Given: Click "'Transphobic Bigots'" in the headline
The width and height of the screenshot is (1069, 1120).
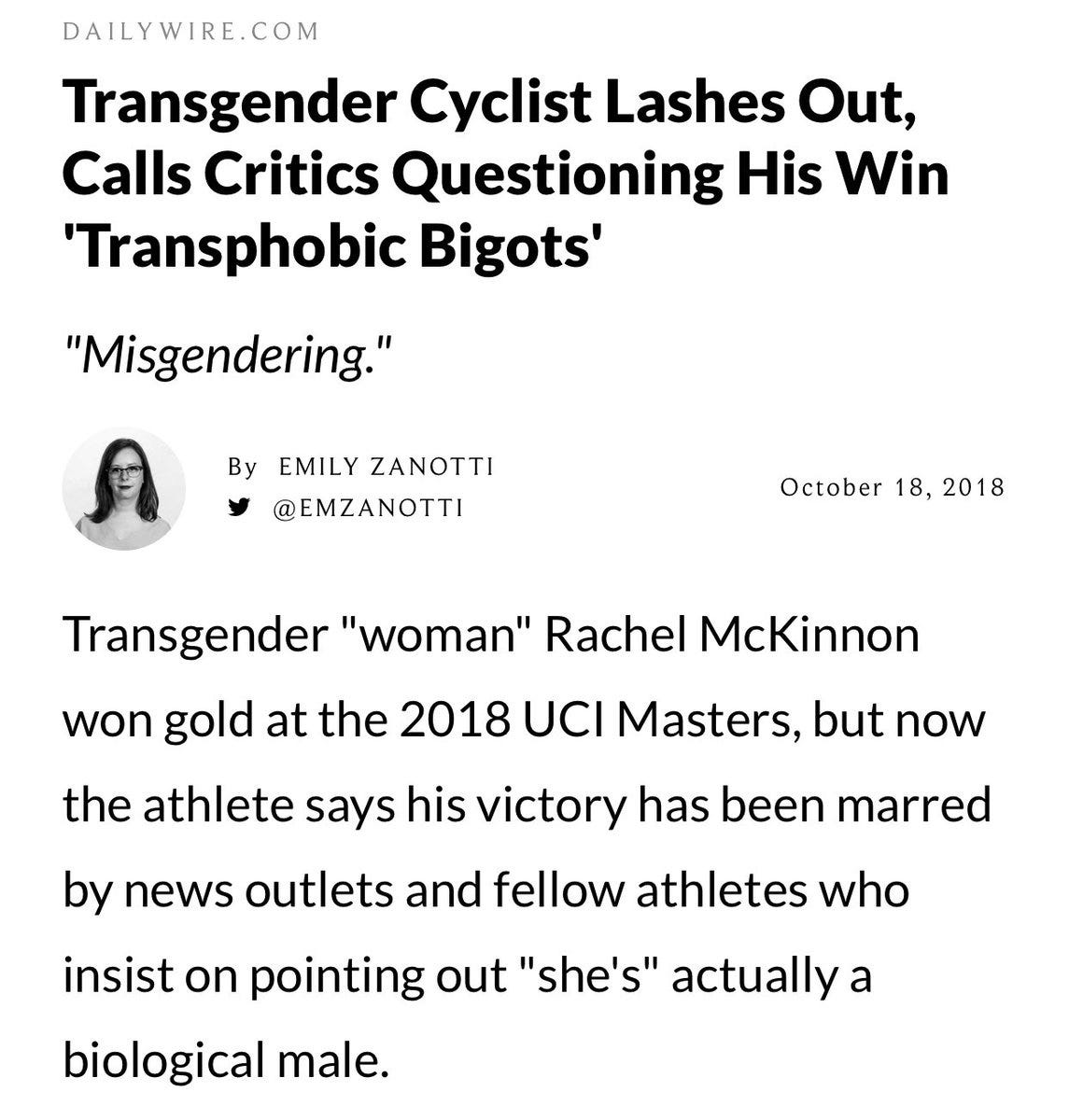Looking at the screenshot, I should pyautogui.click(x=331, y=244).
